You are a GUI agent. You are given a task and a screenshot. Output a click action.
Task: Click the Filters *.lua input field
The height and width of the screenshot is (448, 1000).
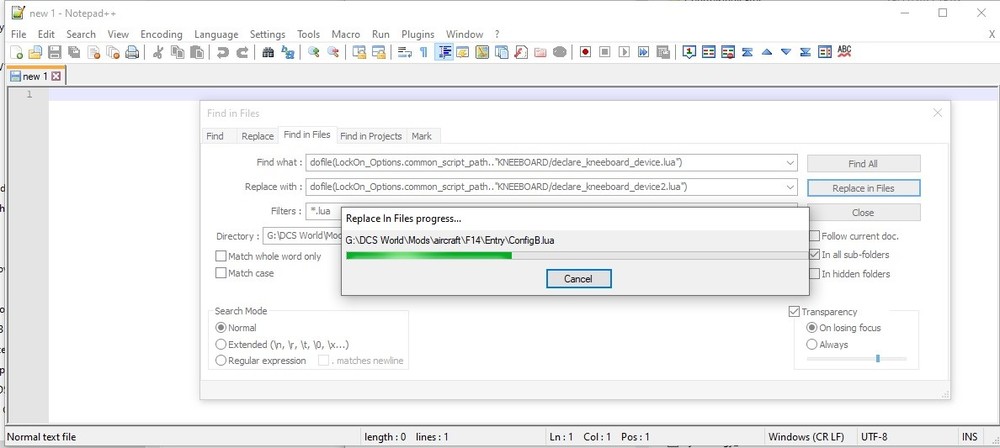551,211
